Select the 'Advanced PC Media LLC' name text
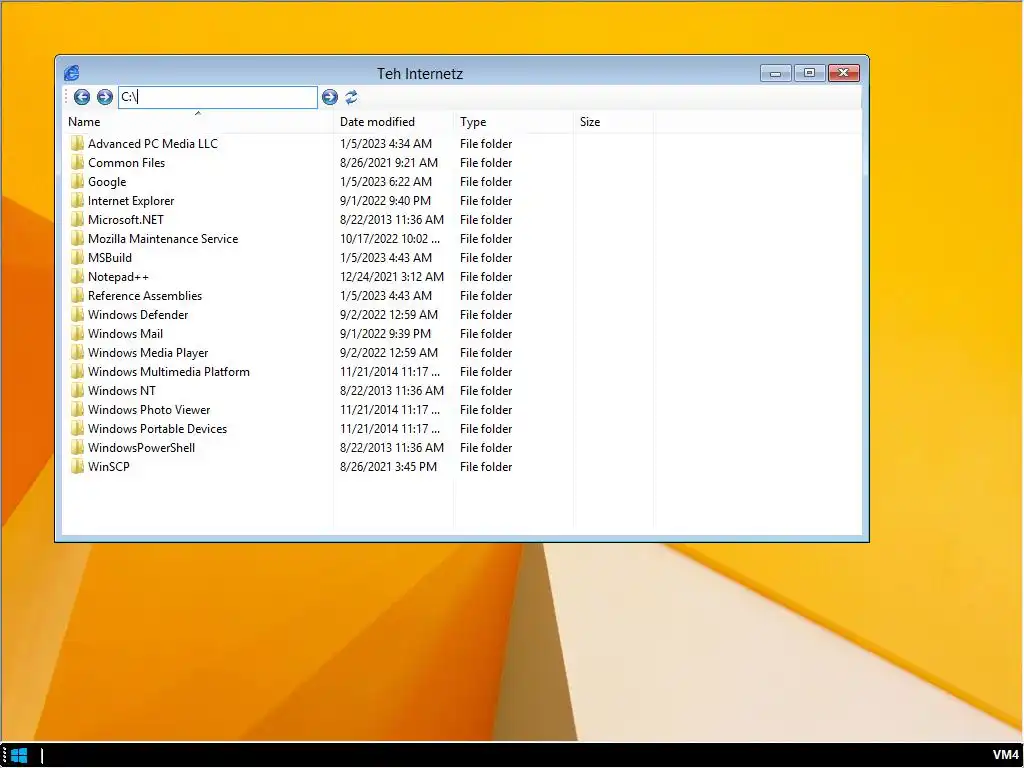 tap(153, 144)
